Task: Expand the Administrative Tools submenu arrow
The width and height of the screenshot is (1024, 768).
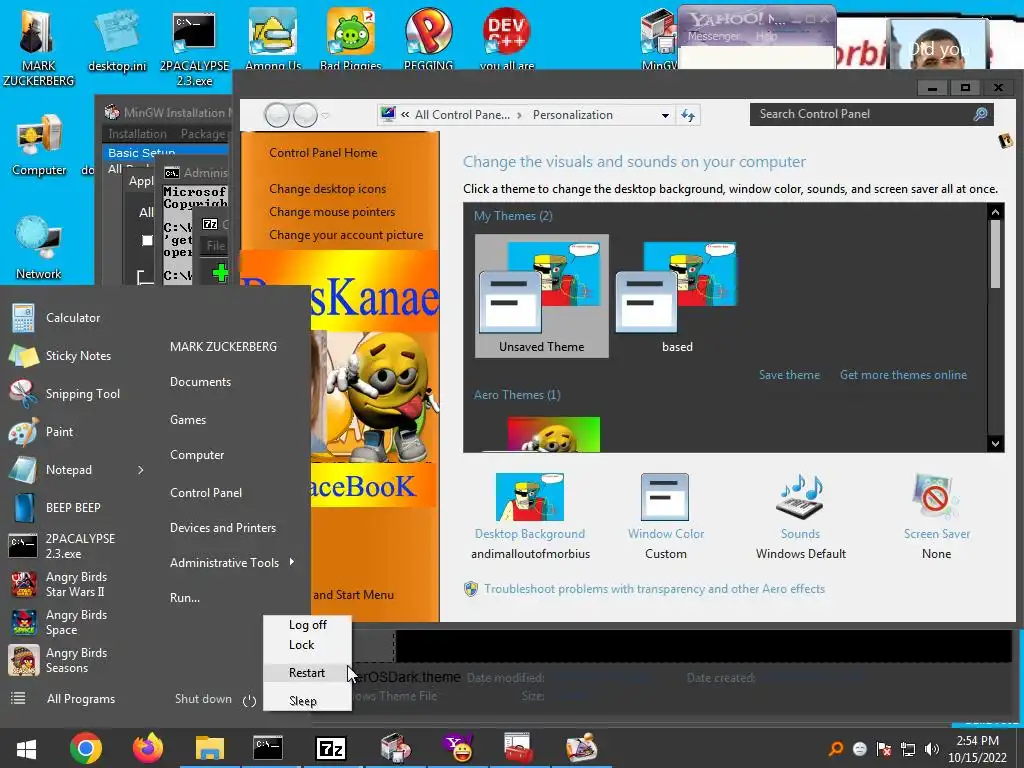Action: [292, 562]
